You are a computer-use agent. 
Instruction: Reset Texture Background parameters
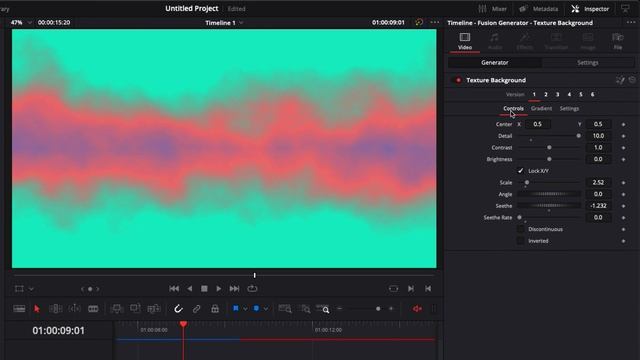[632, 80]
